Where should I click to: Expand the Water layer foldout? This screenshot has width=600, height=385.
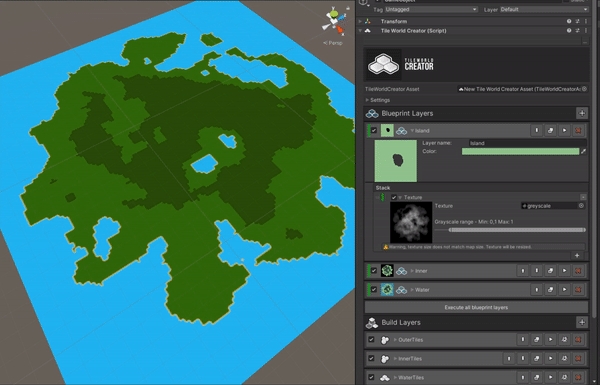(412, 290)
